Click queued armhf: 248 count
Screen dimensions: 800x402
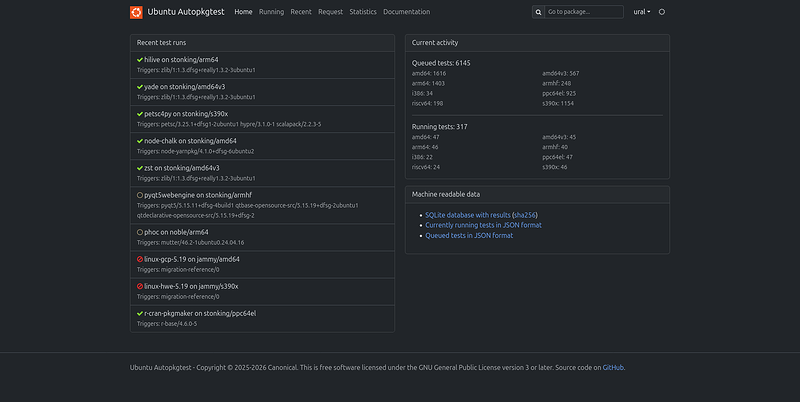[557, 83]
